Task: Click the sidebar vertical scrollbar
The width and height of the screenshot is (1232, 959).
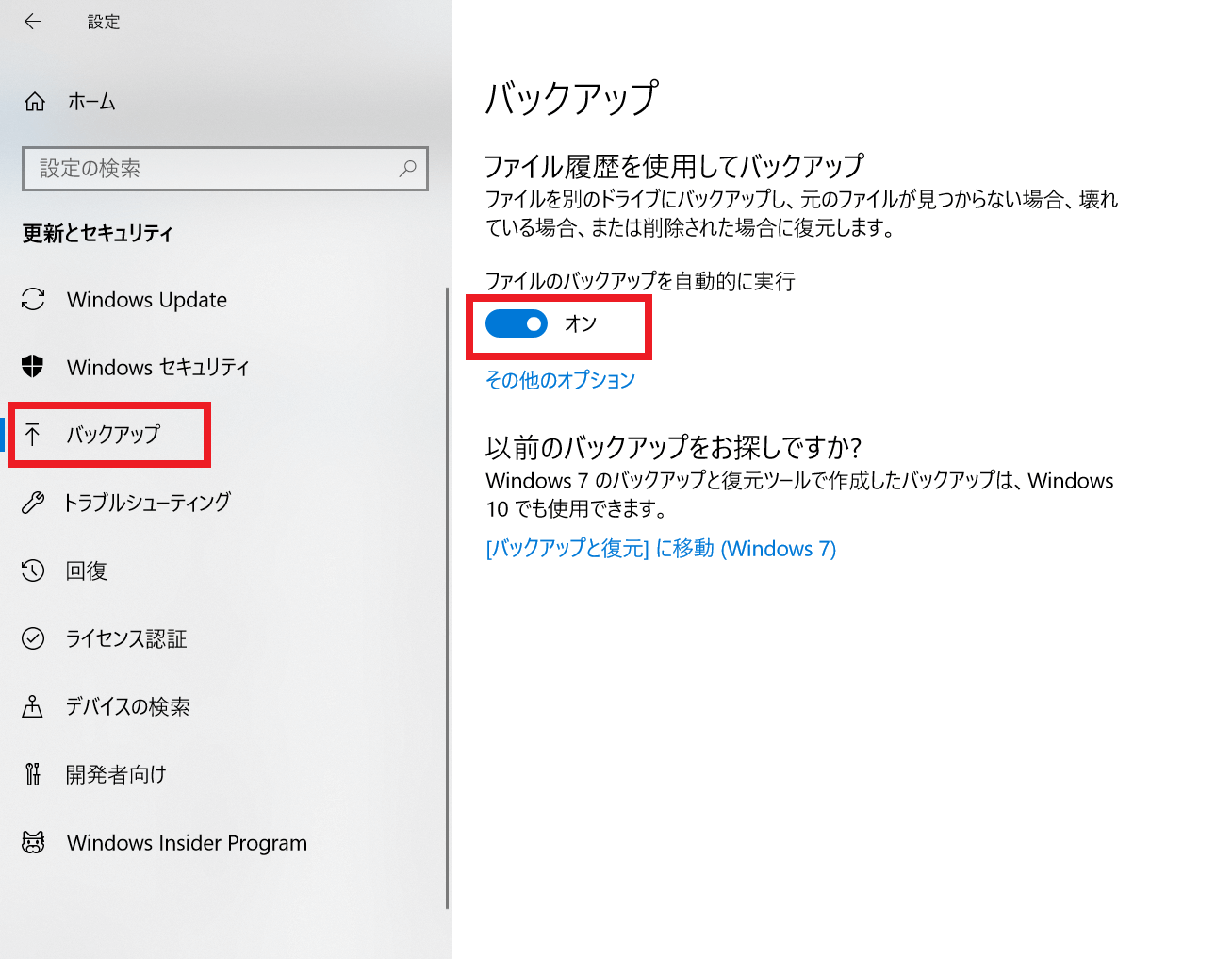Action: 448,598
